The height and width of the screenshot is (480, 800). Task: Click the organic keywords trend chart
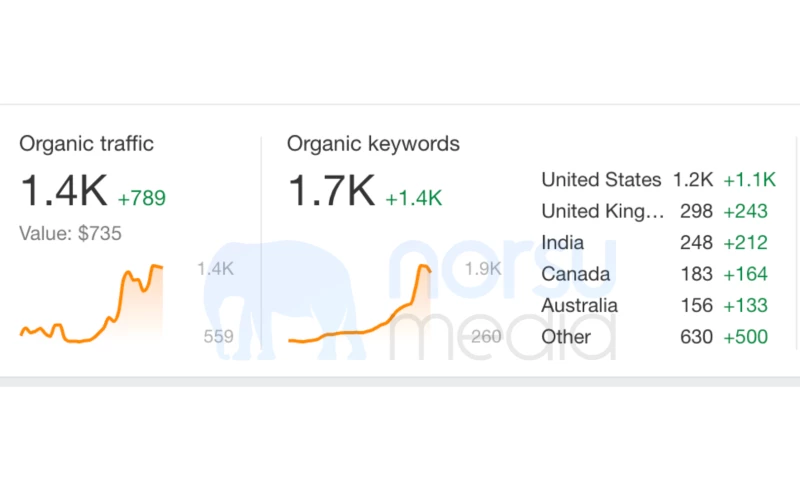(360, 305)
